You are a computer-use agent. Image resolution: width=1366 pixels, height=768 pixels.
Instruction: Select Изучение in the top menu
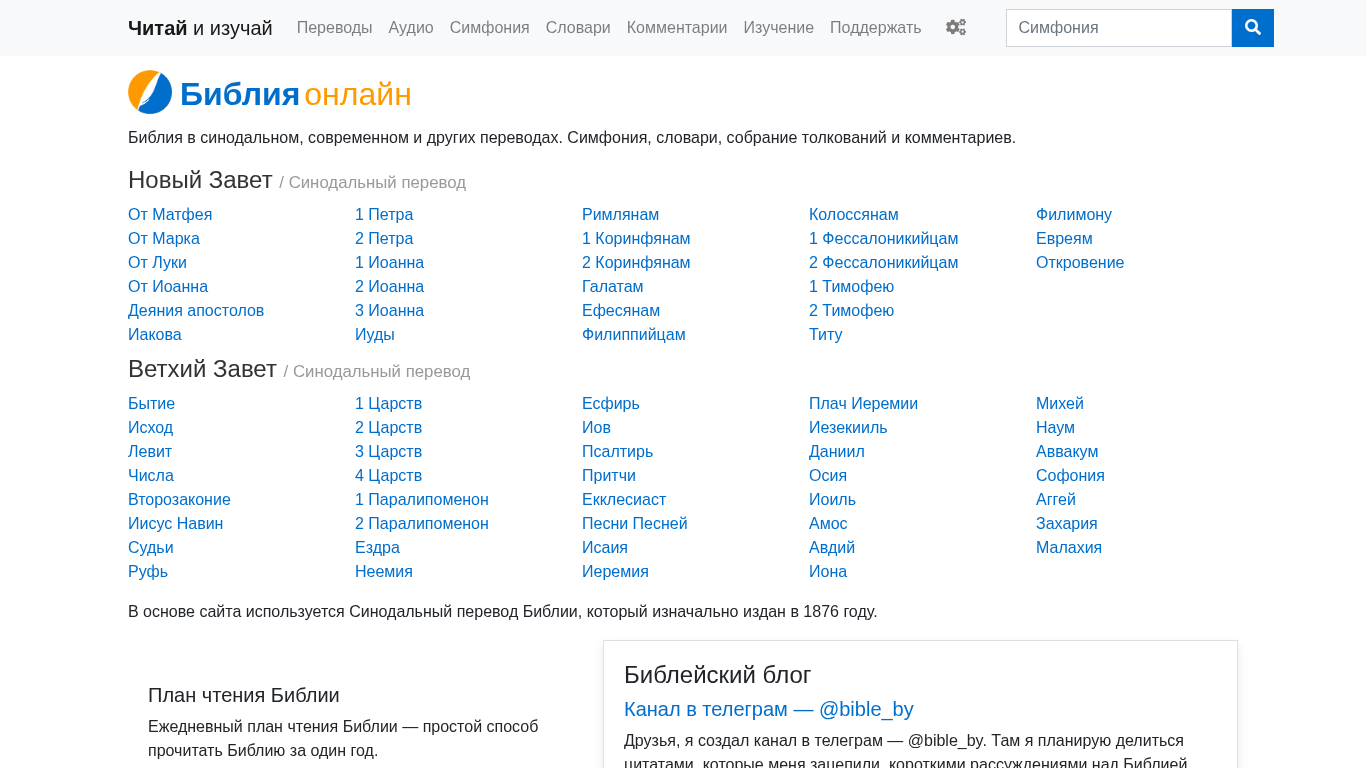coord(779,28)
